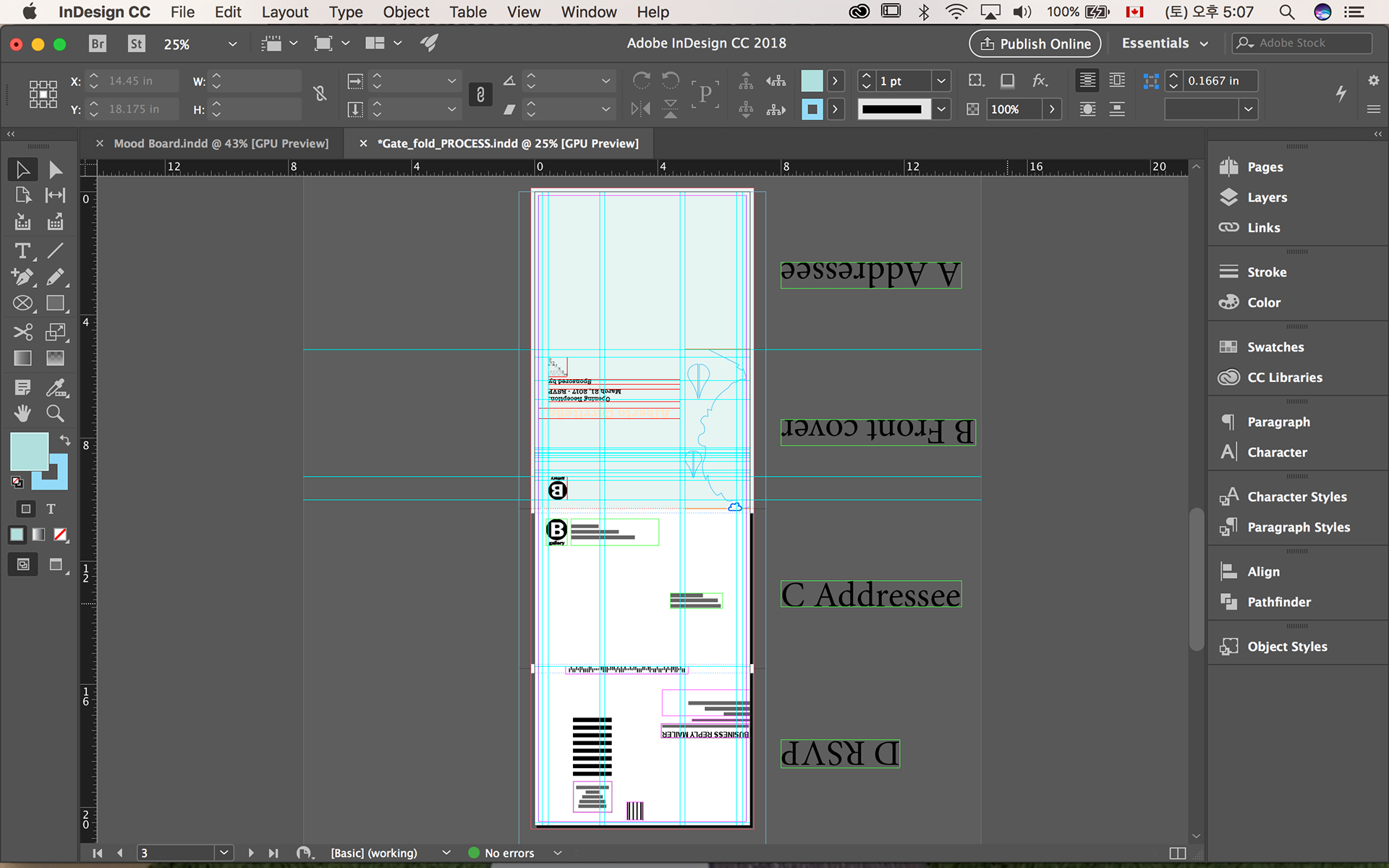Select the Hand tool
The image size is (1389, 868).
coord(22,414)
